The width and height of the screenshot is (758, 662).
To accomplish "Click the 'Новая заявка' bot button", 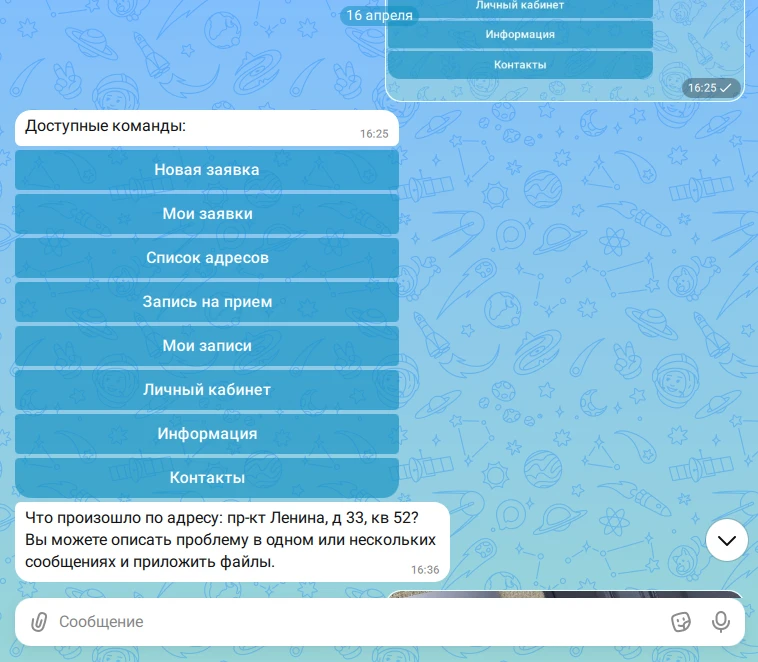I will tap(207, 170).
